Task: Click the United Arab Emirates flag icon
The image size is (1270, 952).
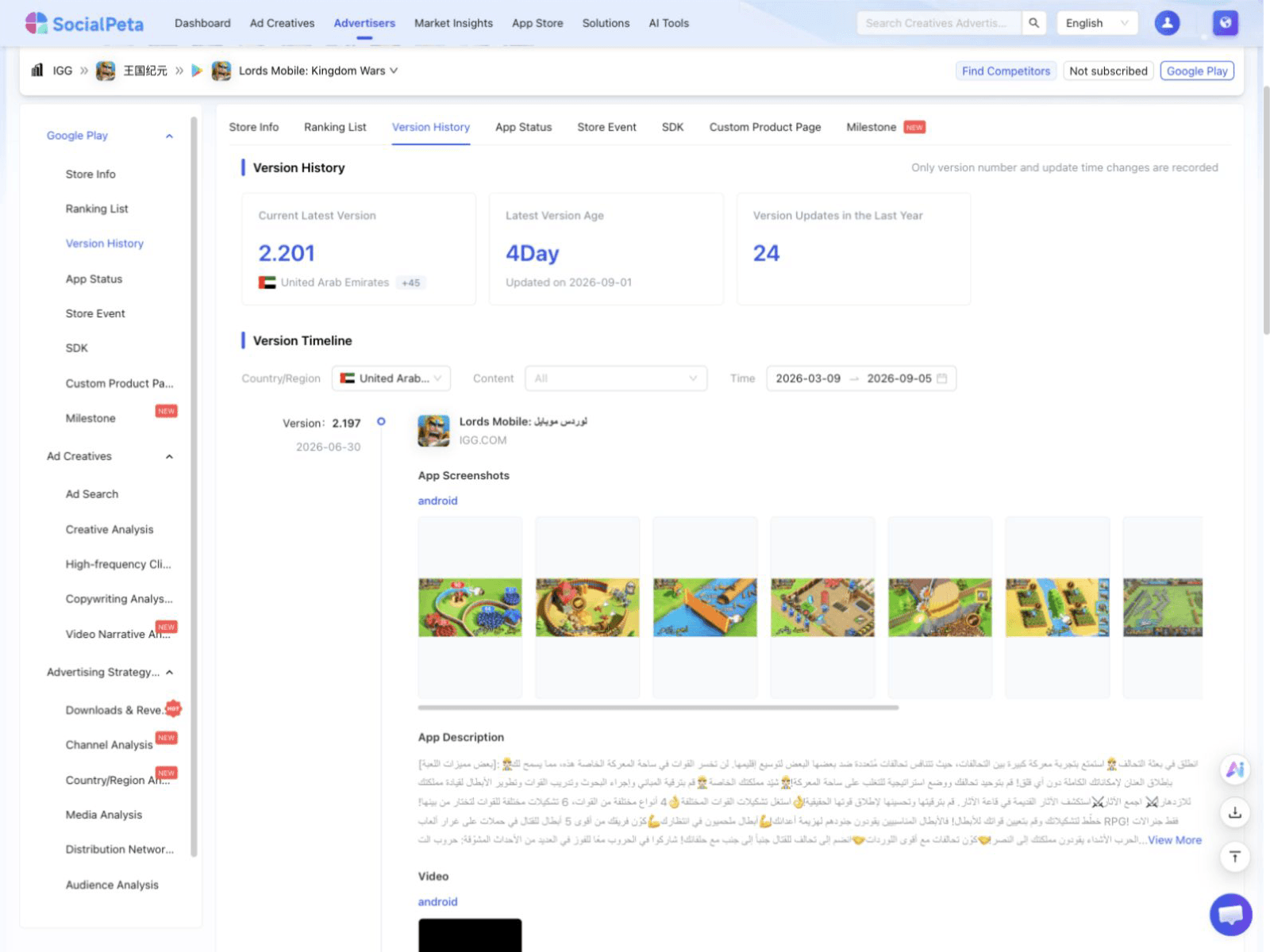Action: 267,282
